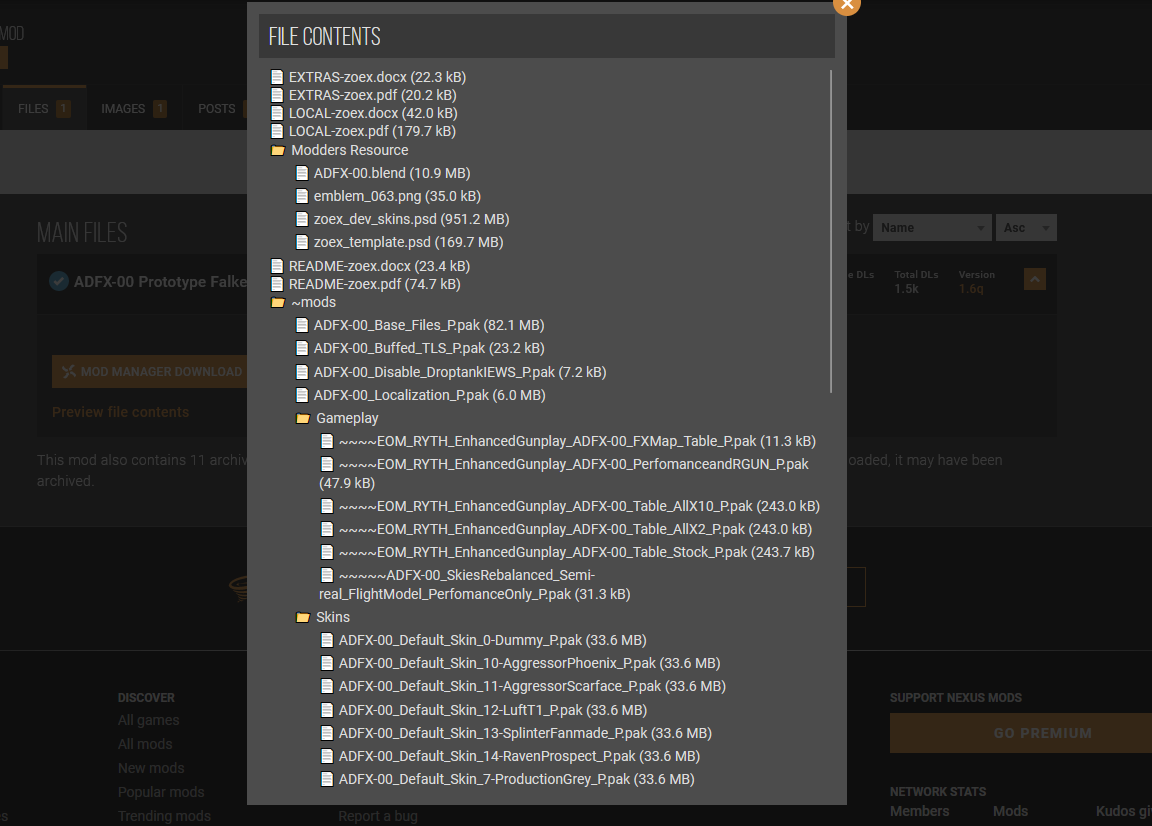Image resolution: width=1152 pixels, height=826 pixels.
Task: Open the Popular mods footer link
Action: pos(161,792)
